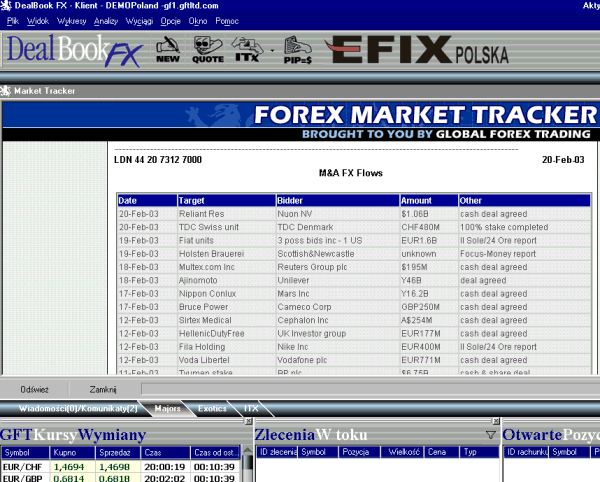Open the Wyciągi menu

click(139, 21)
